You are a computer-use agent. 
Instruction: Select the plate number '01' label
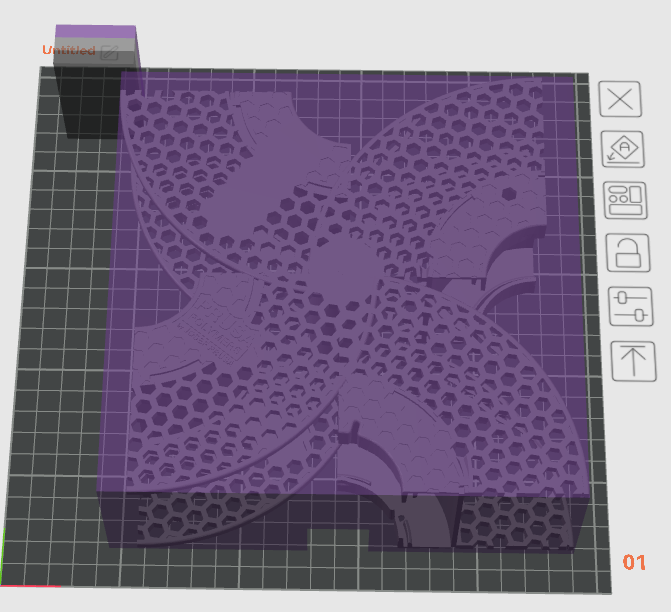click(634, 562)
